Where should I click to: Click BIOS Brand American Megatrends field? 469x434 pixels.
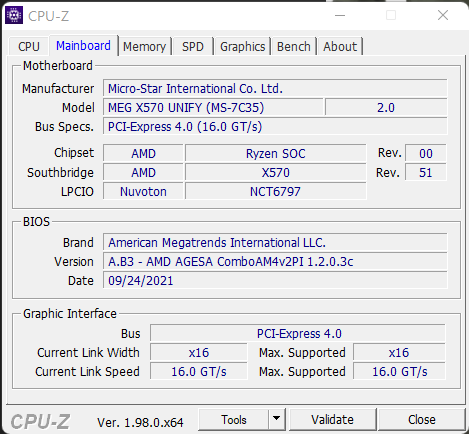pyautogui.click(x=275, y=243)
